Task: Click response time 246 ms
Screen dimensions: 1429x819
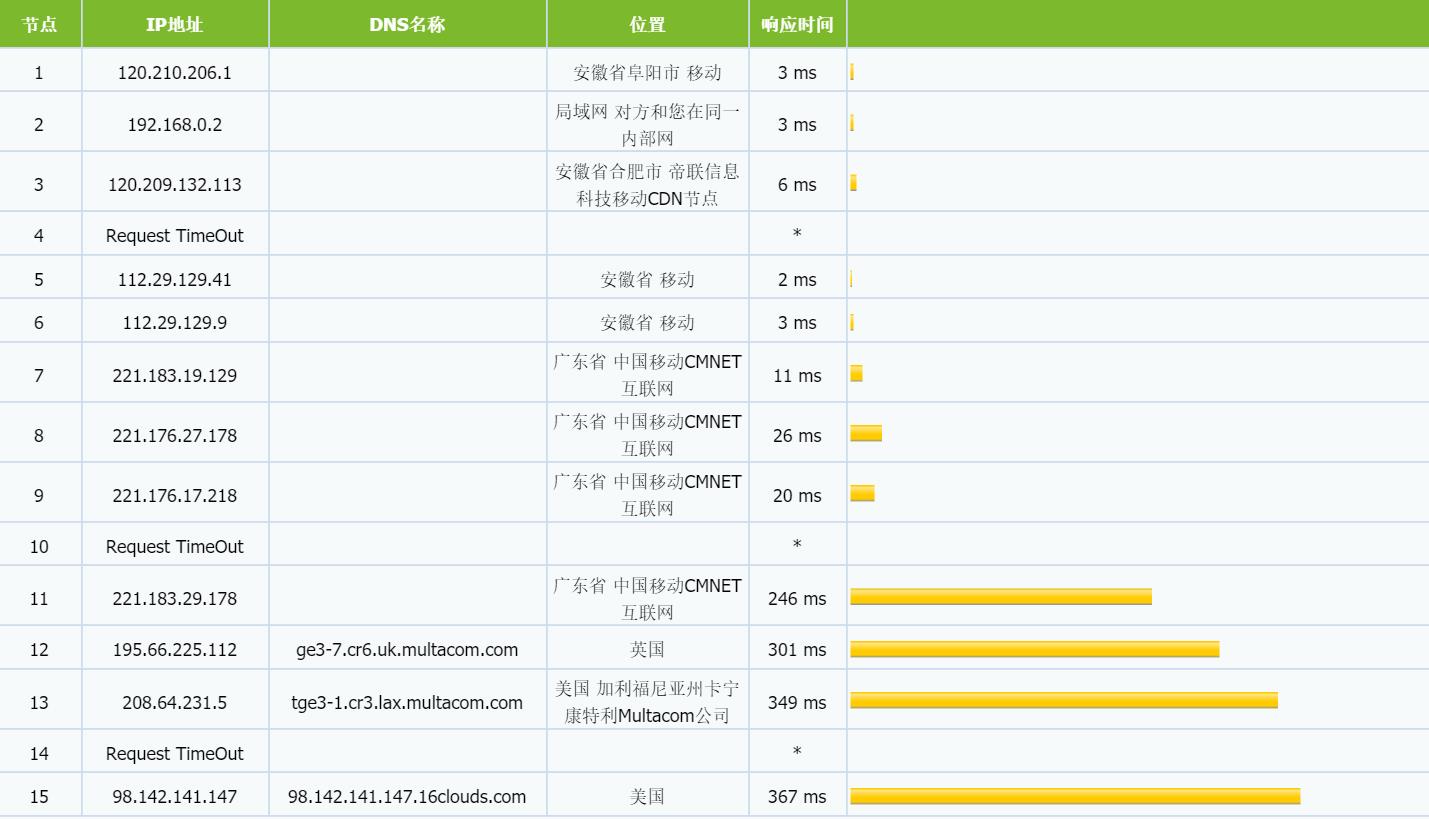Action: point(797,599)
